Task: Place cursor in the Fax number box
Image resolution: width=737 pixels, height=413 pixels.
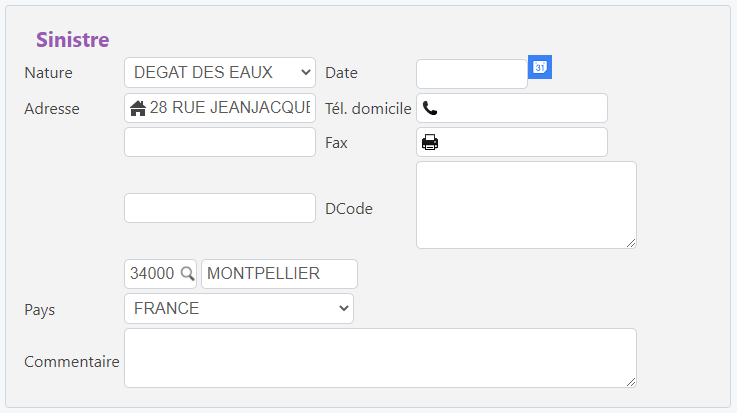Action: 520,142
